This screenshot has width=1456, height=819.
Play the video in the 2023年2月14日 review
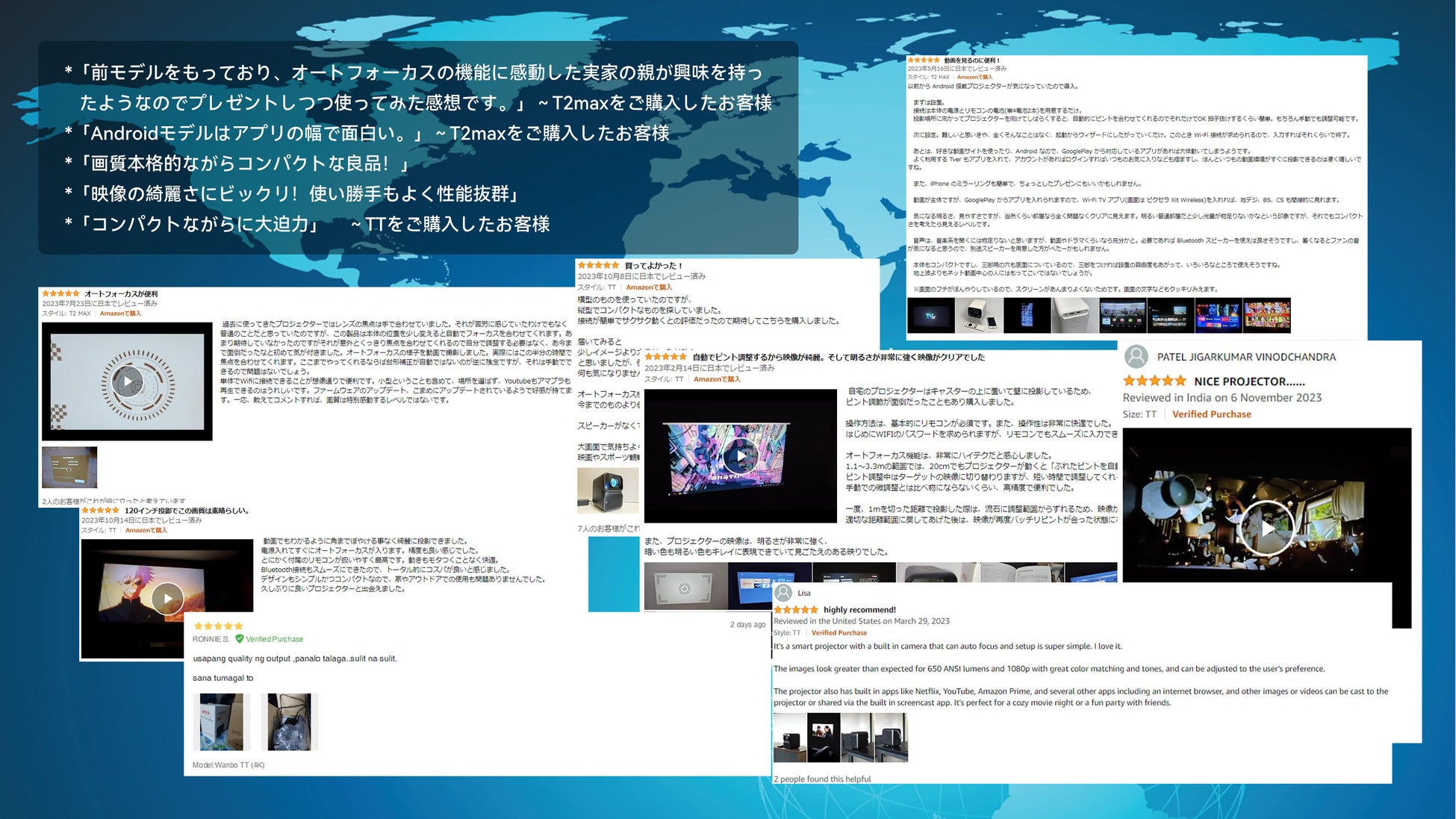740,456
